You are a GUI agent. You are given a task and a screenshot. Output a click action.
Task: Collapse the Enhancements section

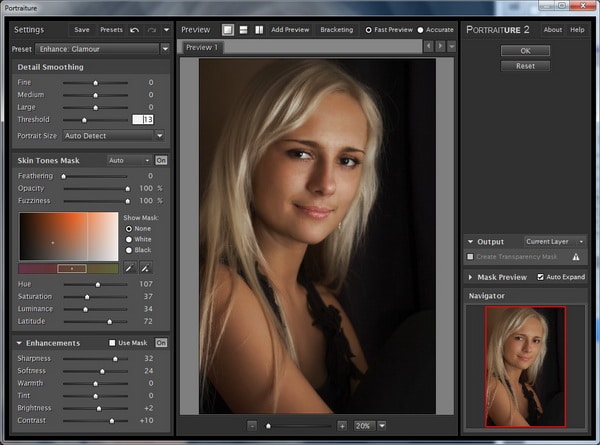click(21, 343)
